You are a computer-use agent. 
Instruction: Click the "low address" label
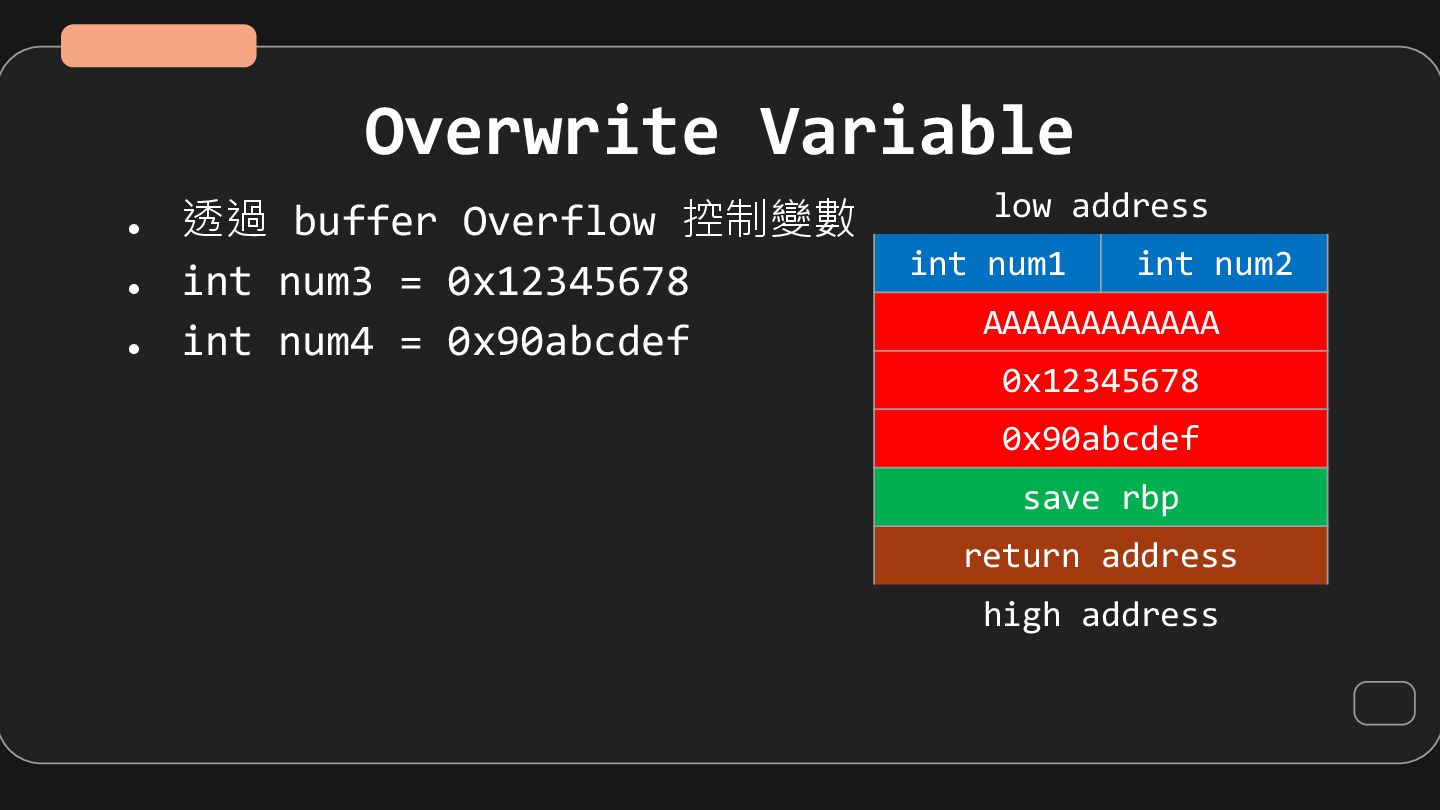tap(1100, 206)
